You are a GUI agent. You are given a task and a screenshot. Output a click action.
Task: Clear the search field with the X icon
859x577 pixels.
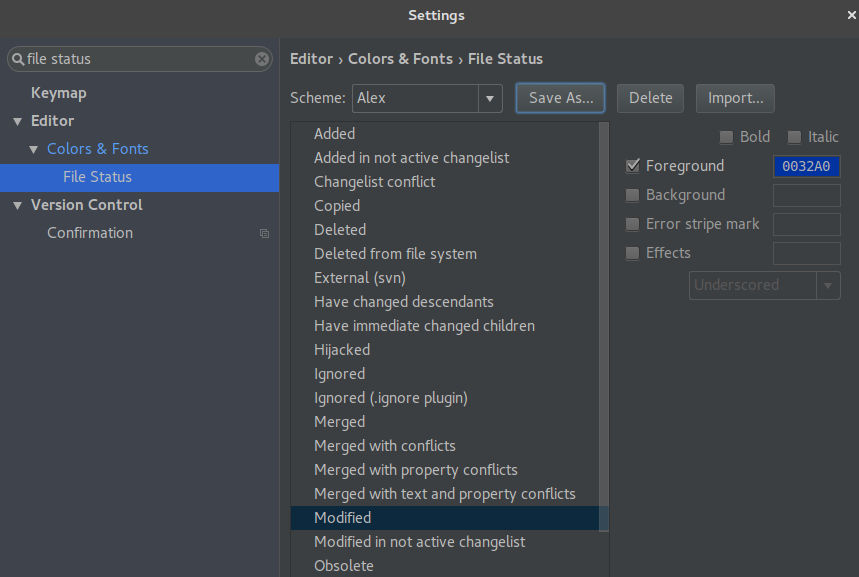pyautogui.click(x=262, y=59)
